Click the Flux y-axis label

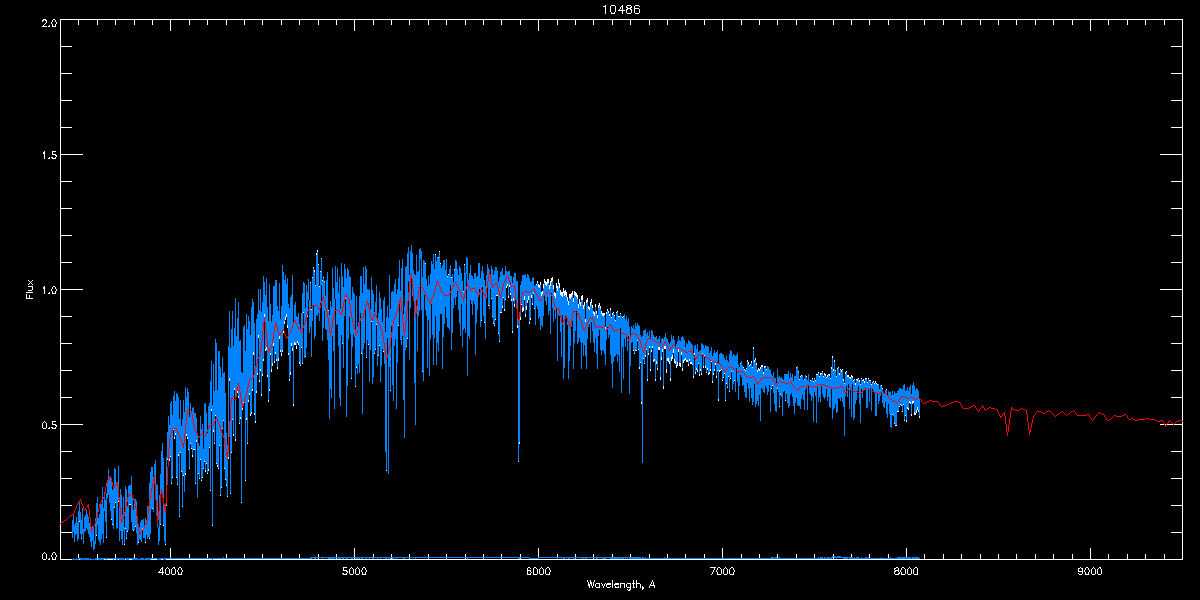coord(30,290)
